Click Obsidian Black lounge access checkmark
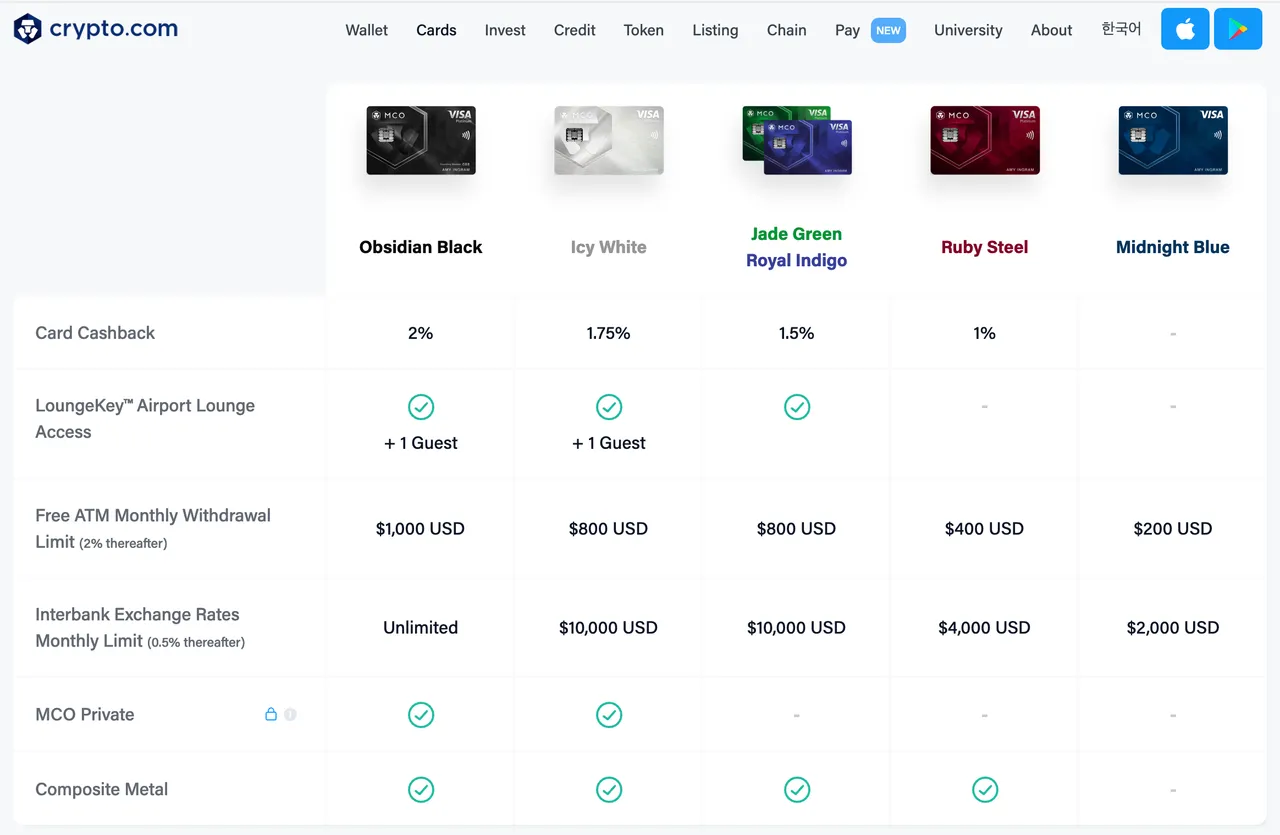The height and width of the screenshot is (835, 1280). click(x=421, y=407)
